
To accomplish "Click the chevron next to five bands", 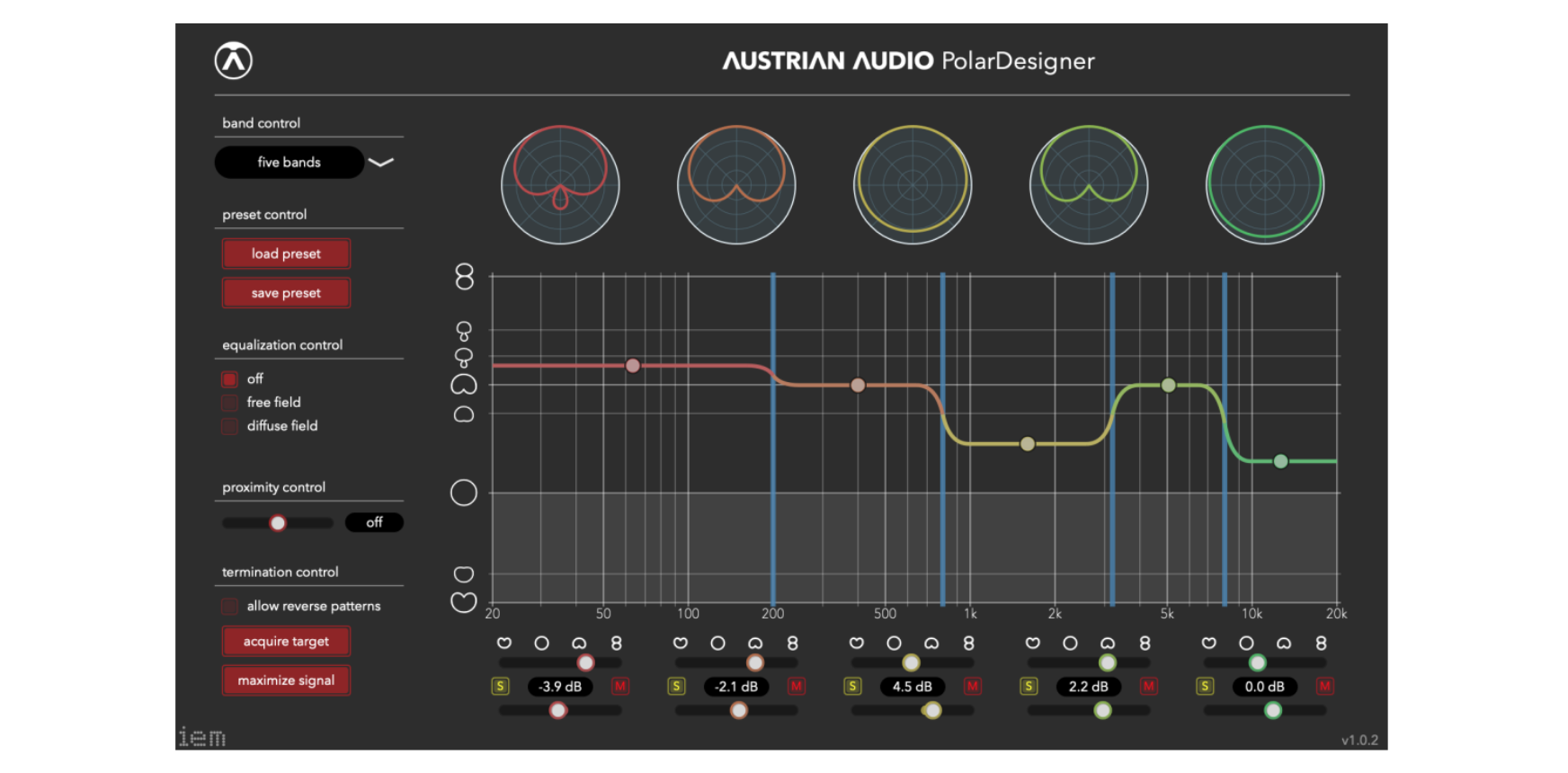I will (x=381, y=163).
